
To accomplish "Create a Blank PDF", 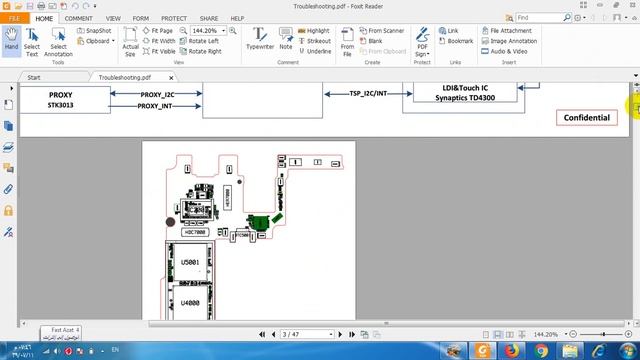I will click(x=371, y=41).
